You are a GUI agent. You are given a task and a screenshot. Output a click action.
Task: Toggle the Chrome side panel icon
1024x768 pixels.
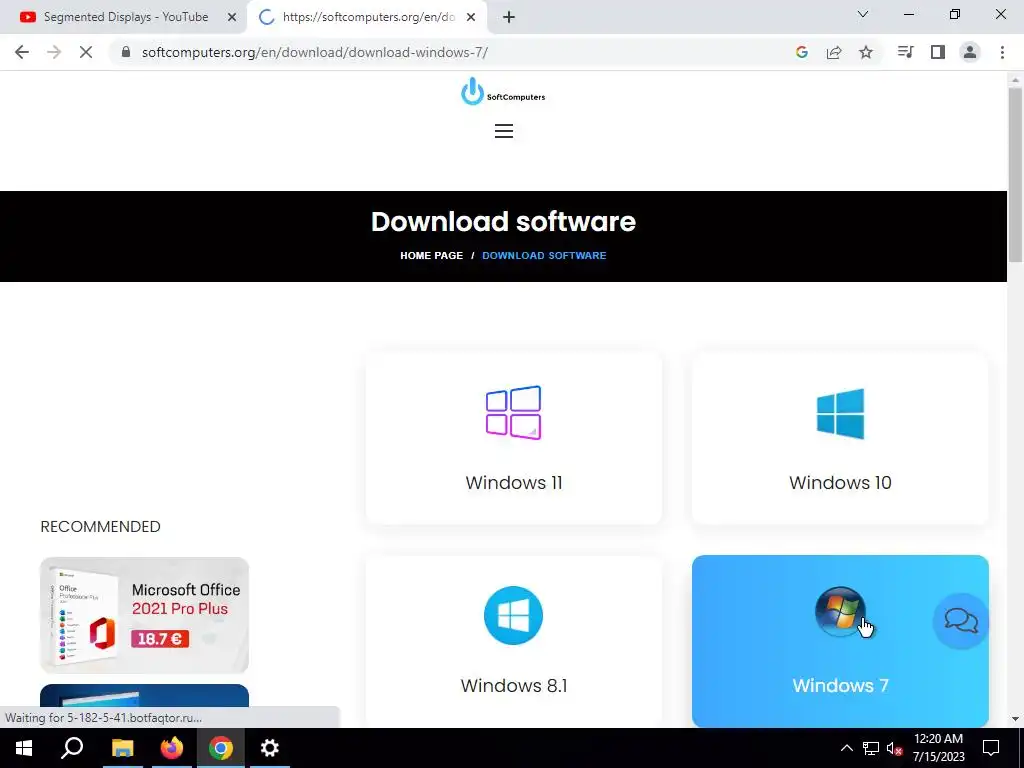[x=938, y=52]
